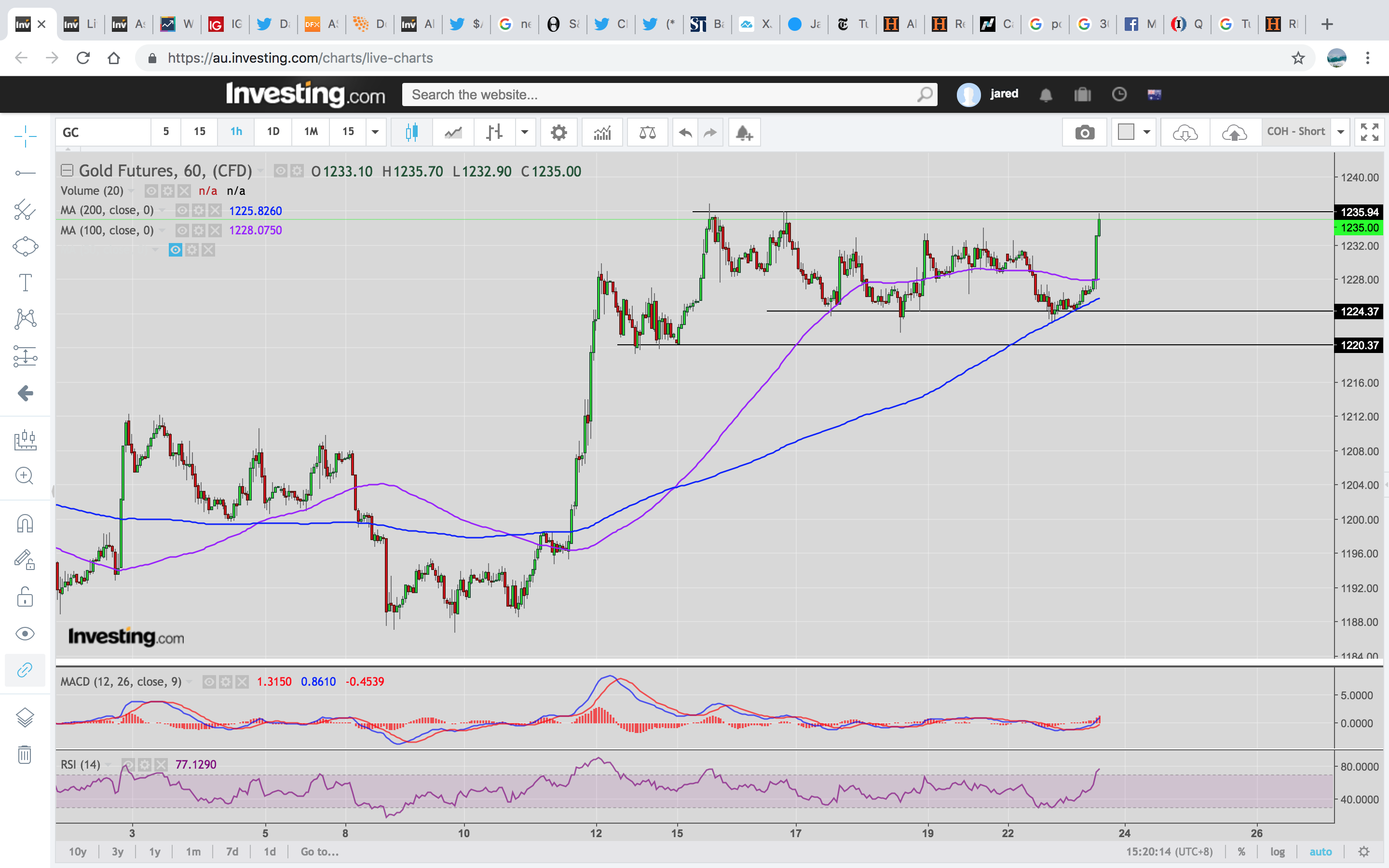The height and width of the screenshot is (868, 1389).
Task: Toggle log scale mode
Action: click(x=1277, y=851)
